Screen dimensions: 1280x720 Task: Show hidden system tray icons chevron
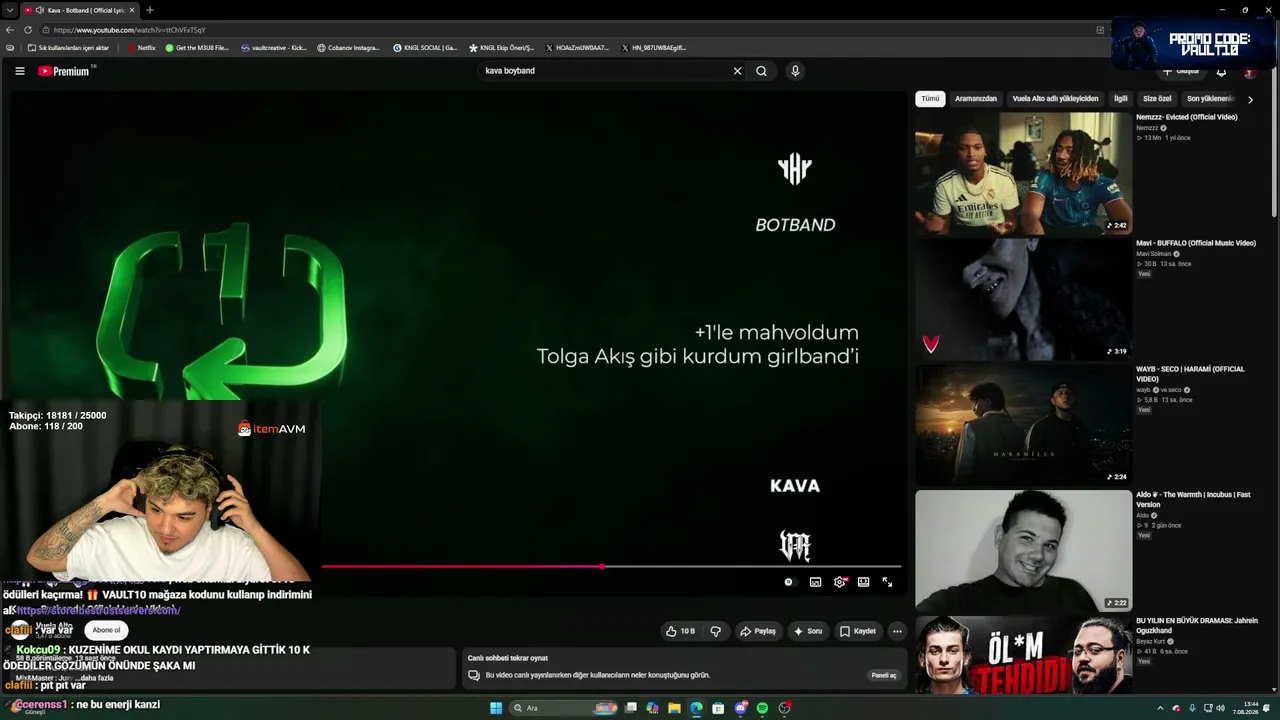(1160, 708)
